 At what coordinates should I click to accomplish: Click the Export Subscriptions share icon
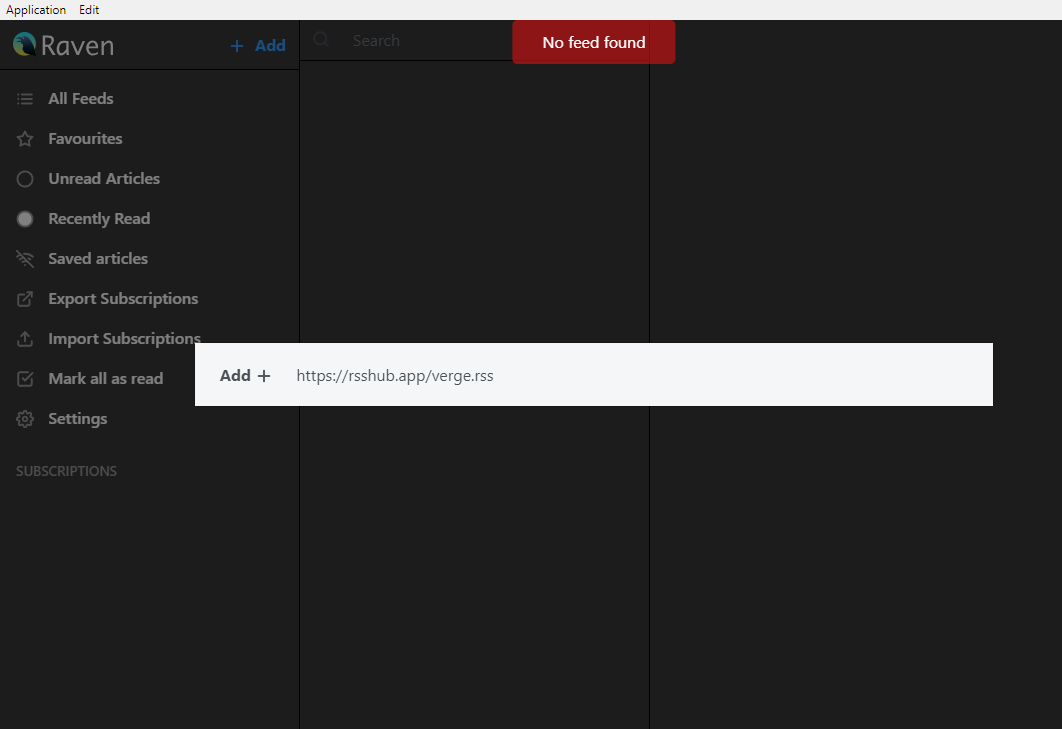(x=24, y=298)
